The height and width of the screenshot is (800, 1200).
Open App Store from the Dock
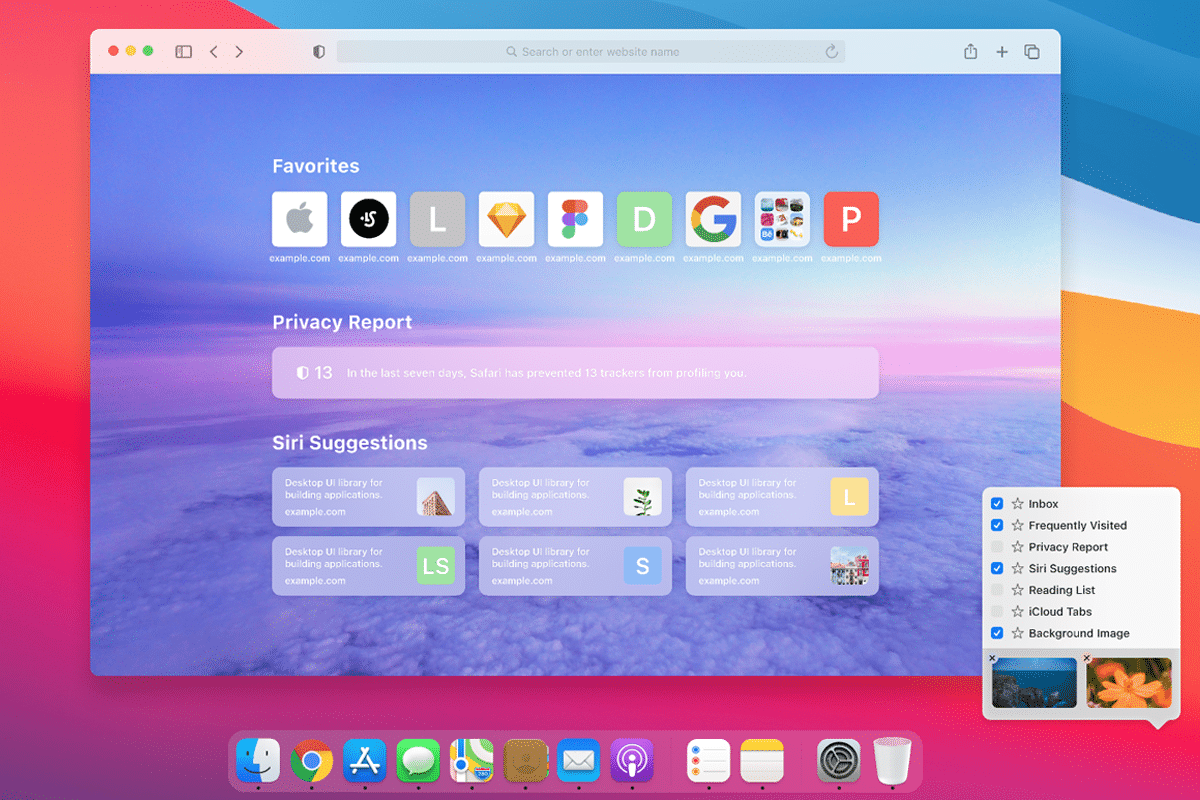(x=365, y=761)
